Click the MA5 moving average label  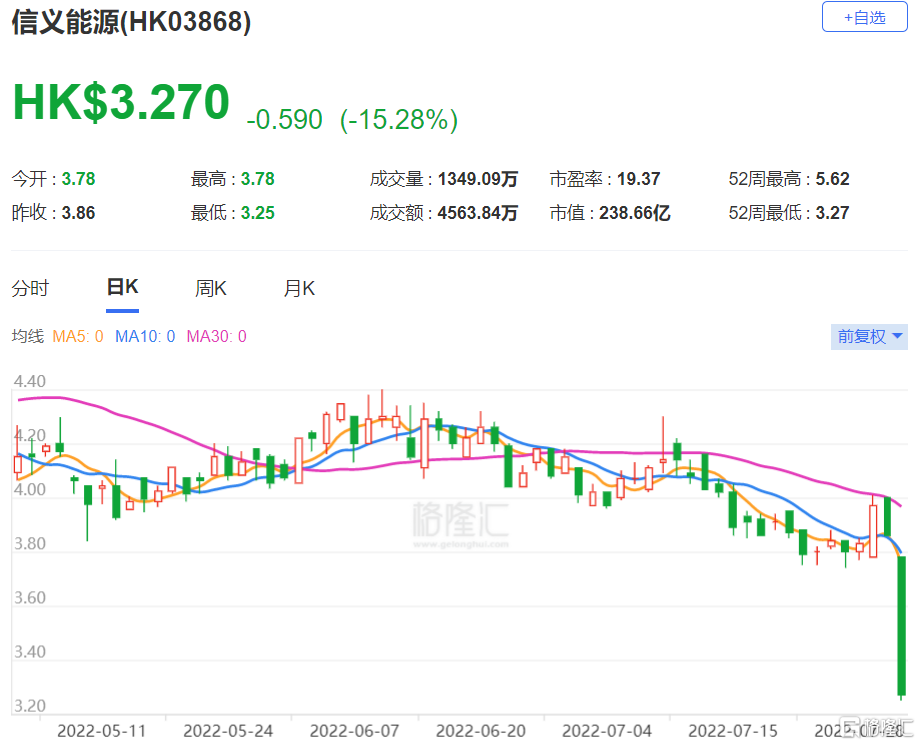coord(78,336)
